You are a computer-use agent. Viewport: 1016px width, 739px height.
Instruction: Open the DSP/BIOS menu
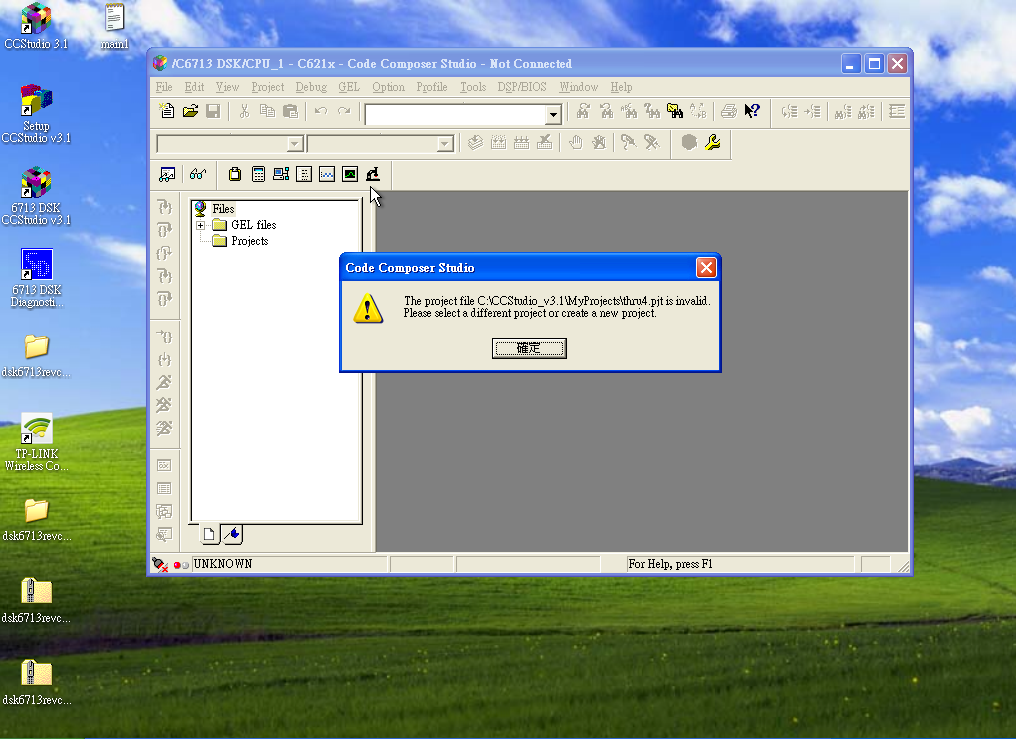tap(522, 87)
